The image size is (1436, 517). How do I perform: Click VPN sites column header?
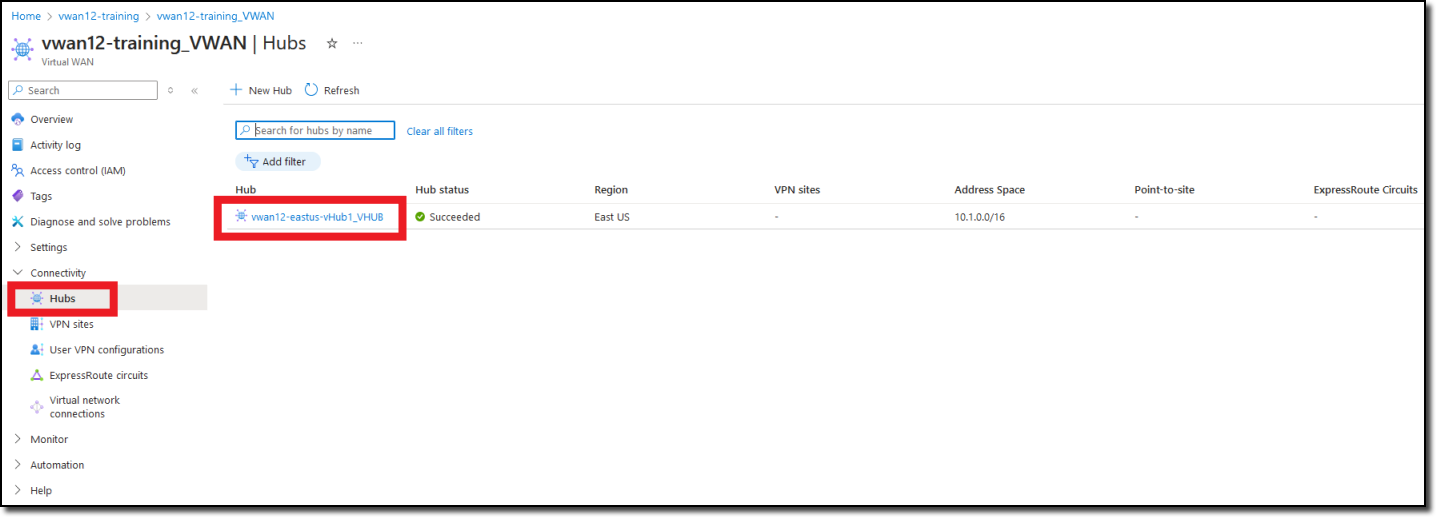click(x=797, y=190)
